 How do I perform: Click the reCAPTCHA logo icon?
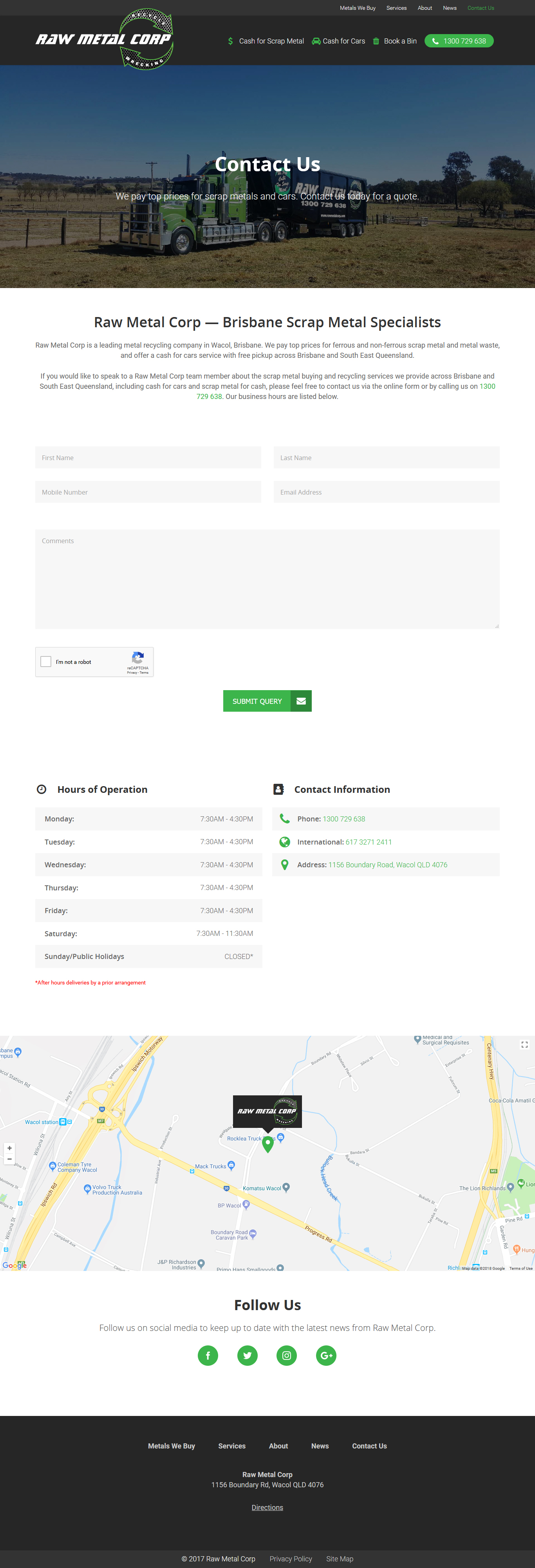click(x=137, y=658)
